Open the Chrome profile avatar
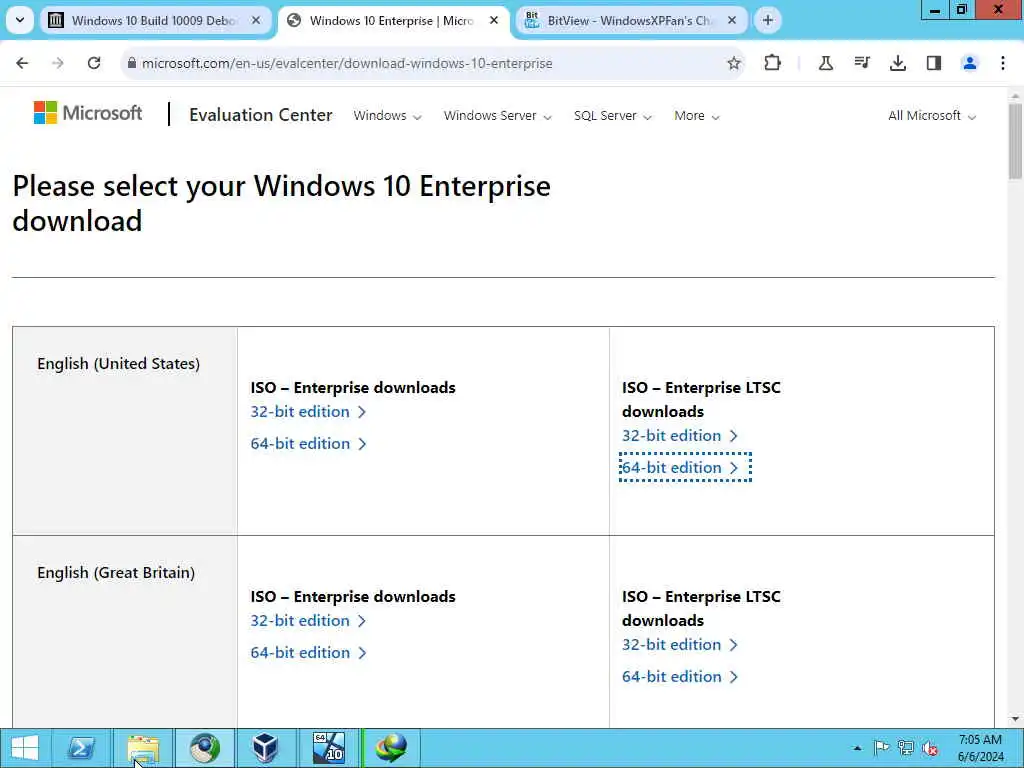 point(970,63)
